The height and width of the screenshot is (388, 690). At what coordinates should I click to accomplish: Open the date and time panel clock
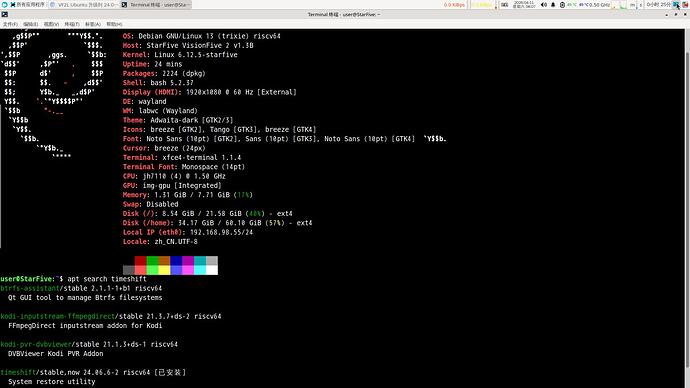coord(523,5)
